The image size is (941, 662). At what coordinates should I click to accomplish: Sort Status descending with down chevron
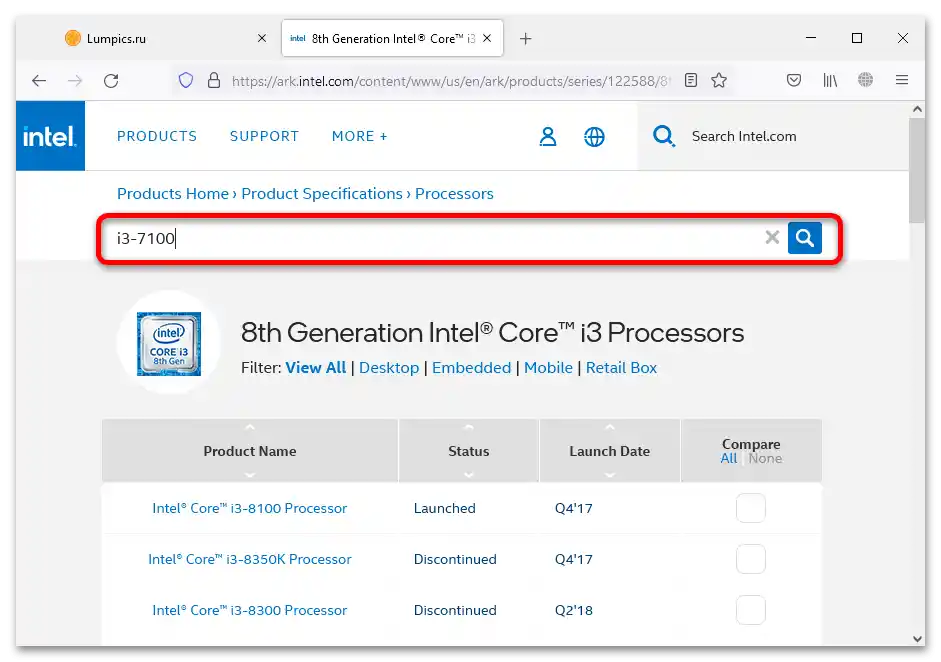[x=469, y=475]
